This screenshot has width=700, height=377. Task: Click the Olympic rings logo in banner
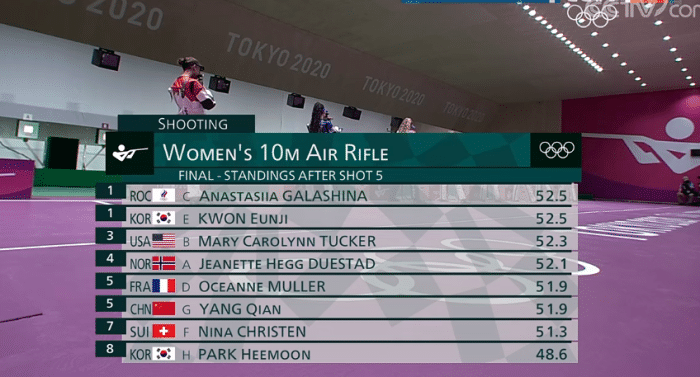(556, 150)
